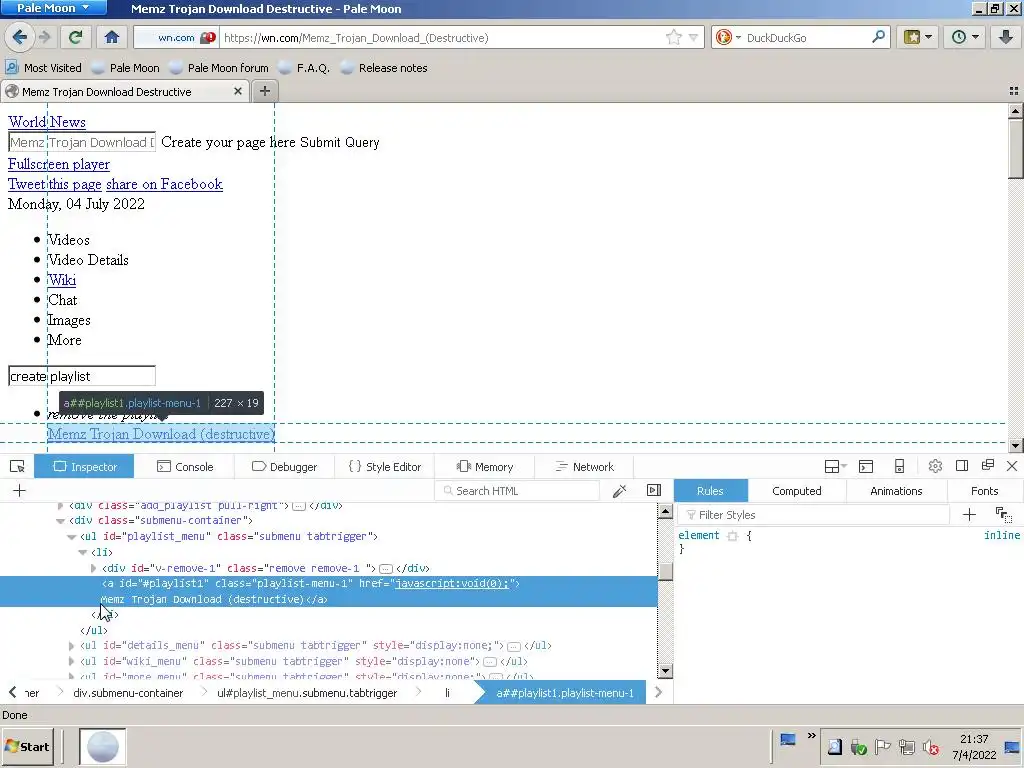Viewport: 1024px width, 768px height.
Task: Open the Wiki link in page list
Action: tap(62, 280)
